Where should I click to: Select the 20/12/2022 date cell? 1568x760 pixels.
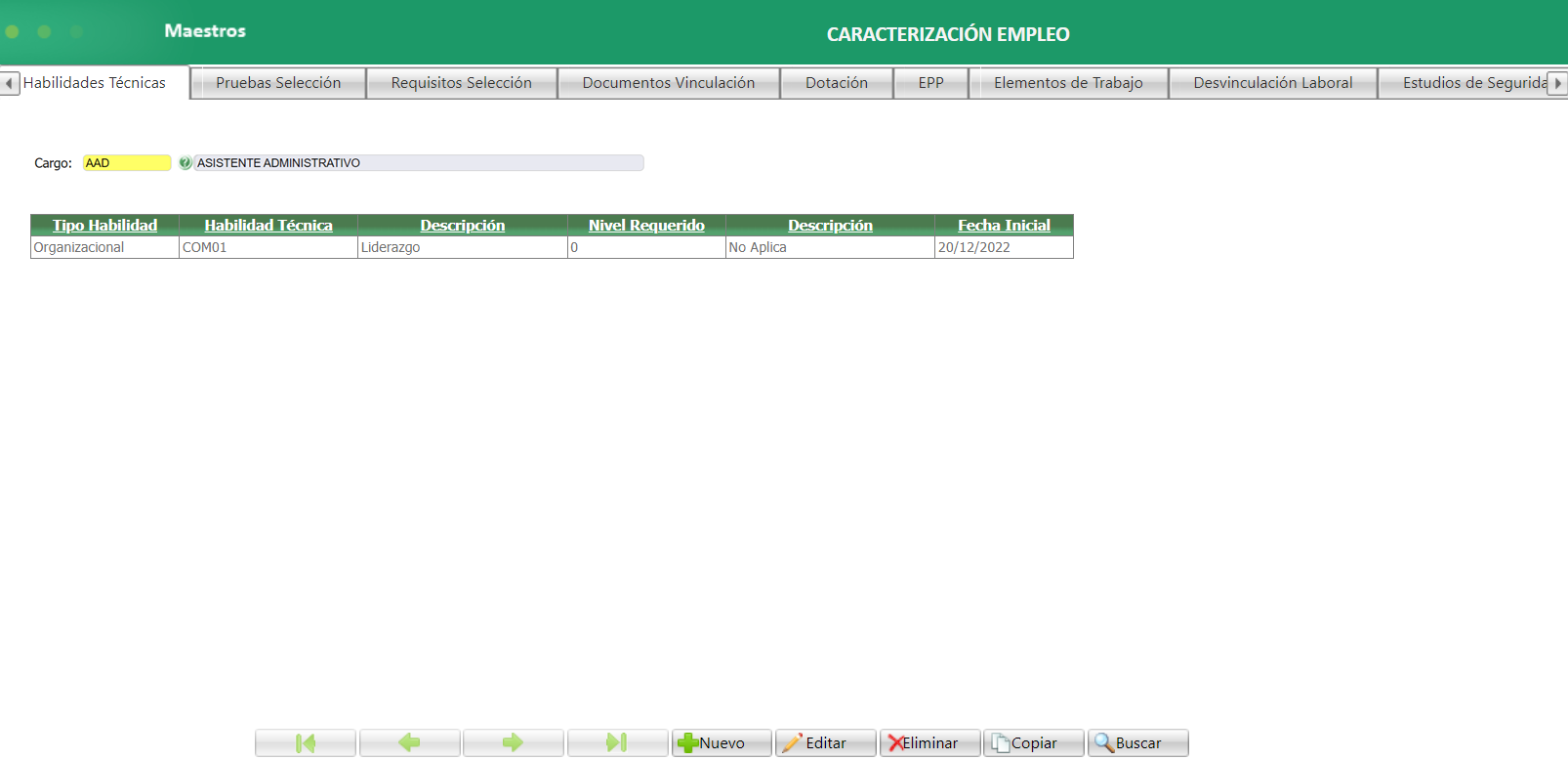tap(1004, 247)
